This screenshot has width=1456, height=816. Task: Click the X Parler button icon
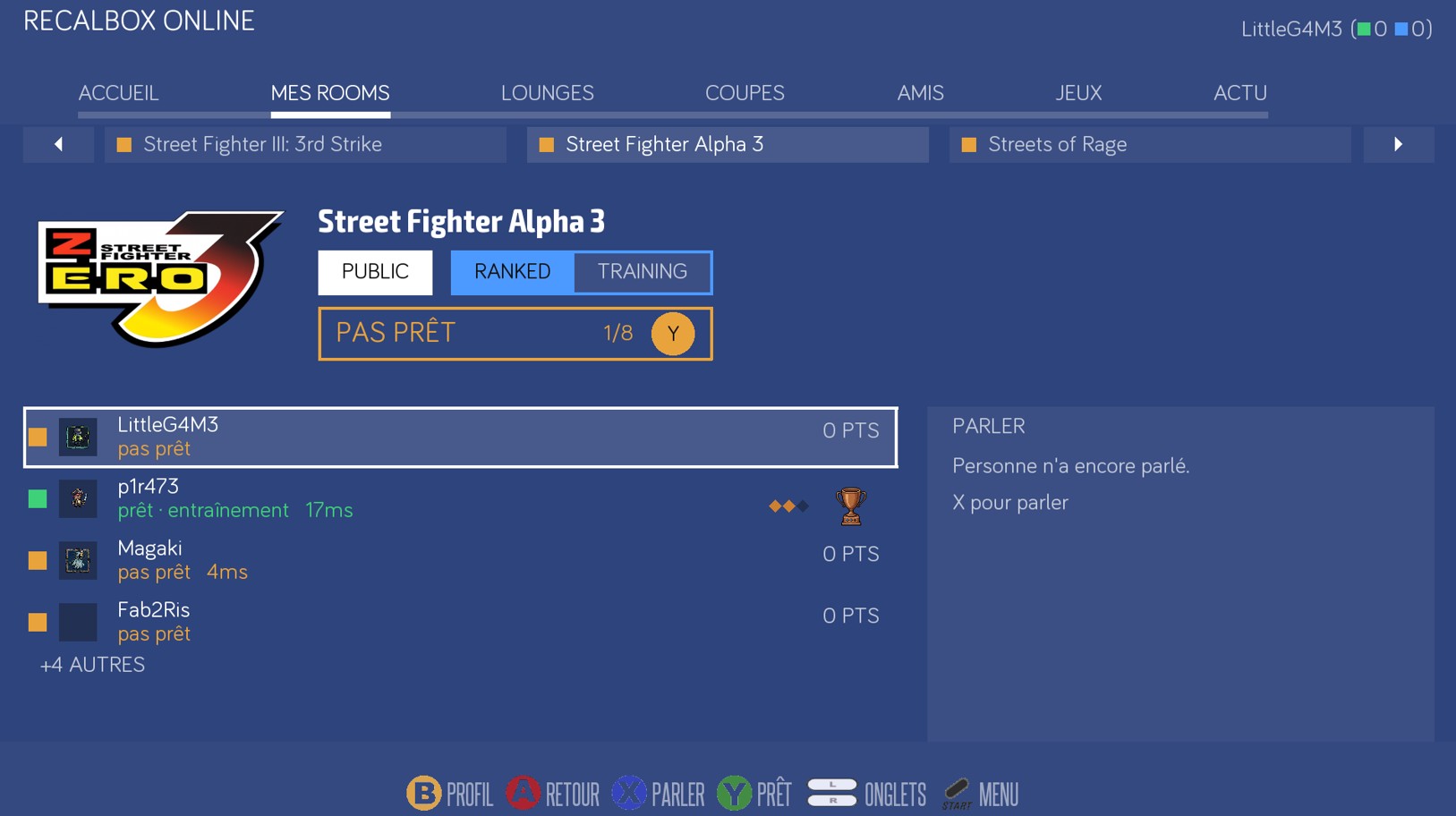629,793
